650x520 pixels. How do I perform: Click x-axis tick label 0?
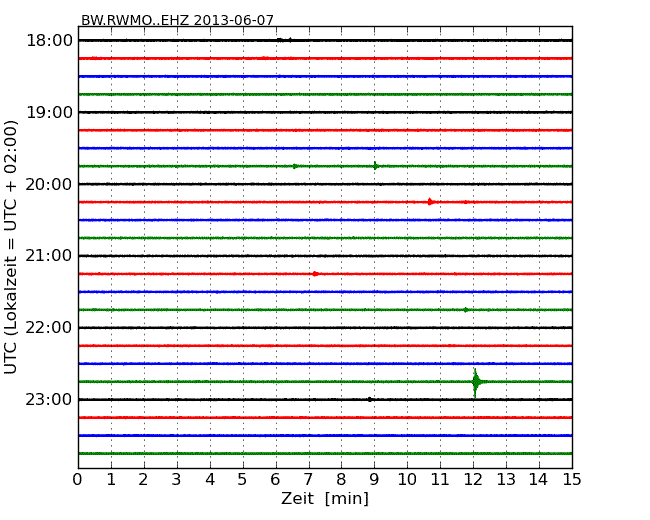click(78, 480)
